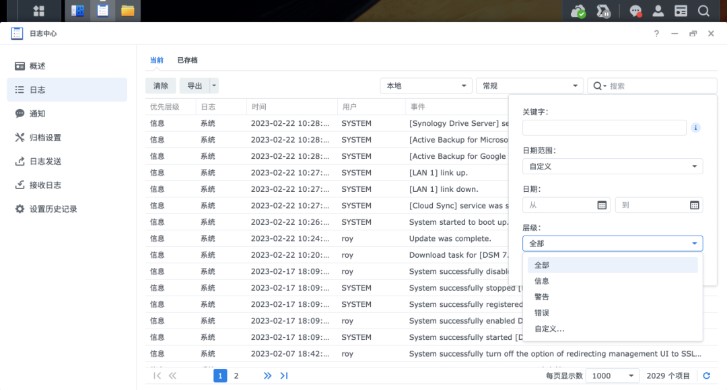Click the 关键字 keyword input field

coord(604,128)
